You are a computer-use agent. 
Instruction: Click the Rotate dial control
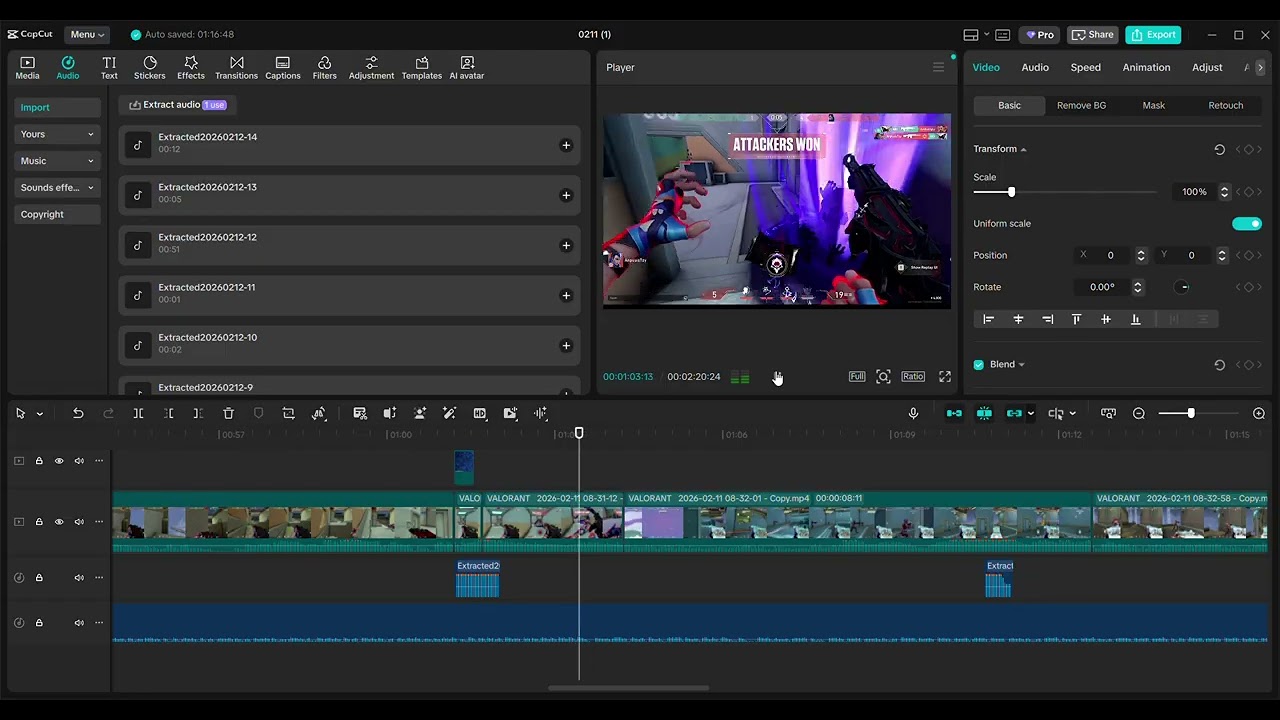(x=1184, y=287)
